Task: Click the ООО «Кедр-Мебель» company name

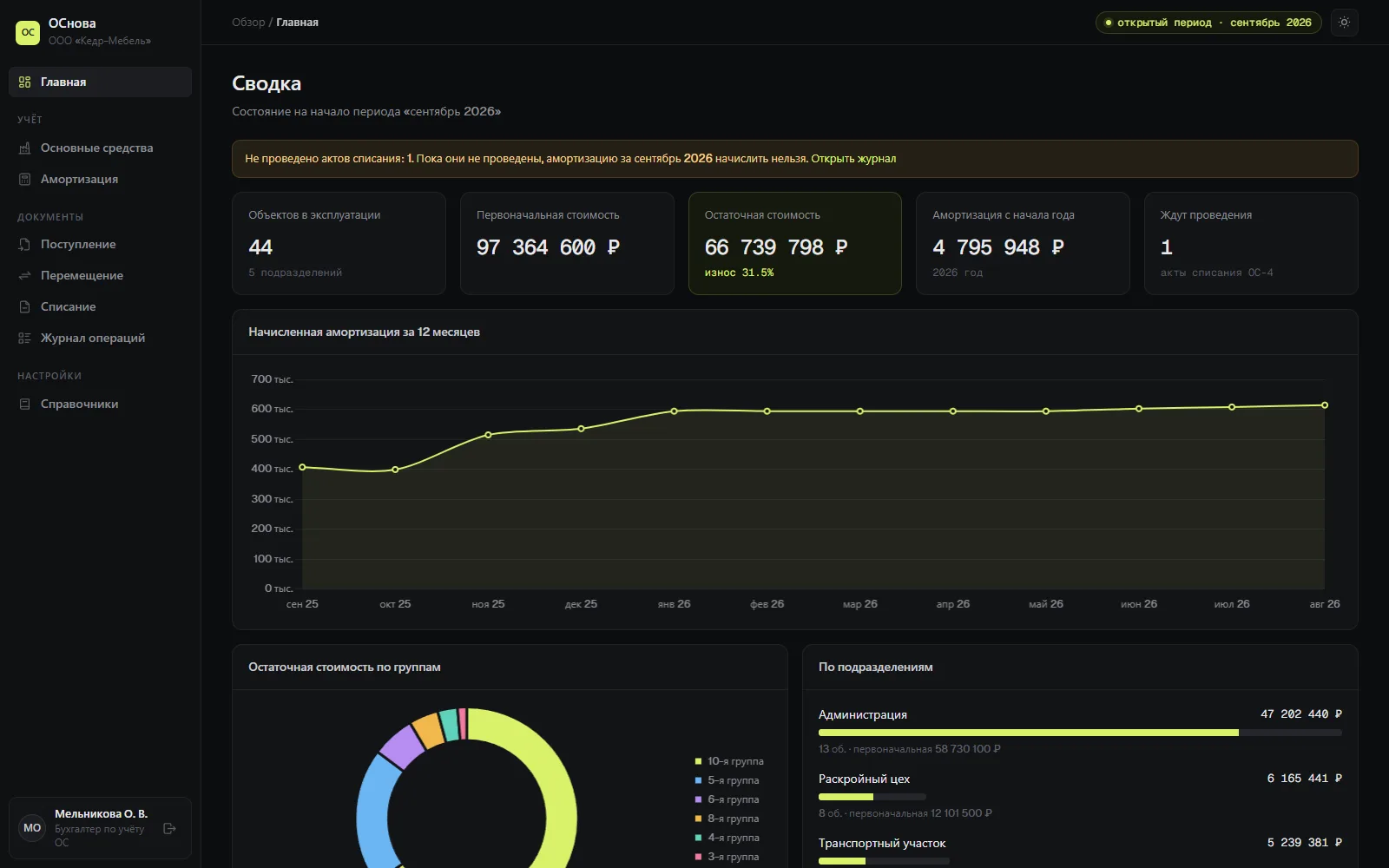Action: [100, 41]
